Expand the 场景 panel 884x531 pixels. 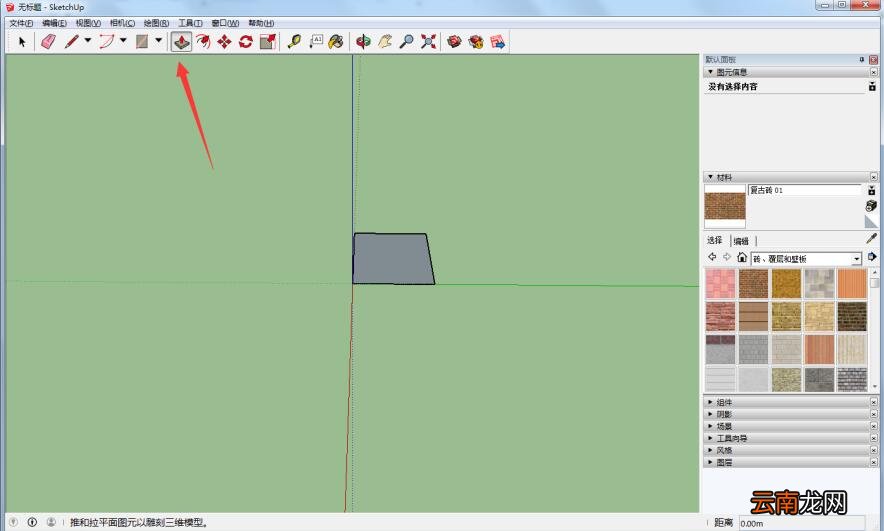coord(710,426)
